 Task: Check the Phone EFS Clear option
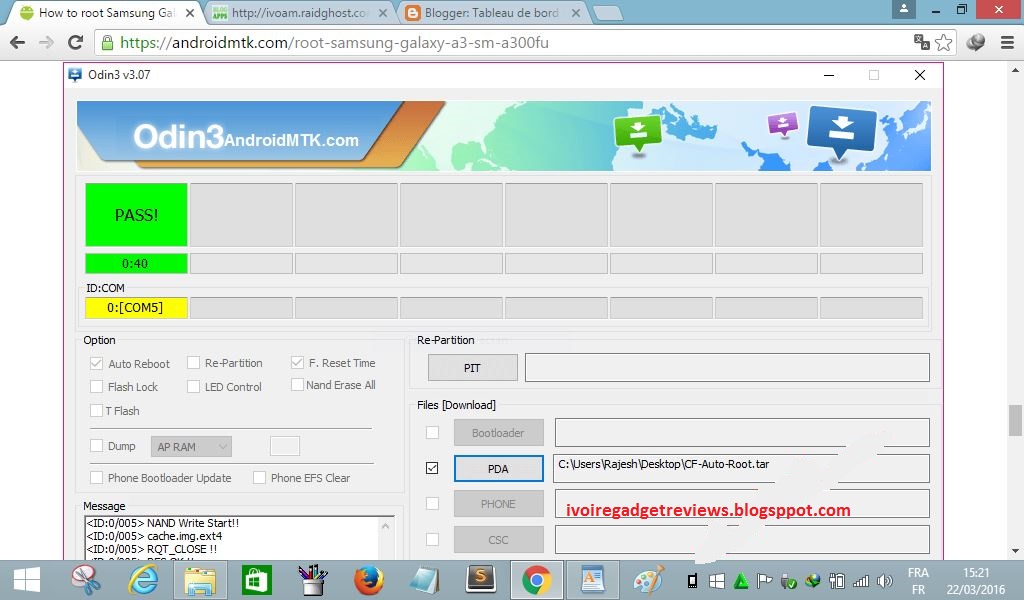[x=259, y=477]
